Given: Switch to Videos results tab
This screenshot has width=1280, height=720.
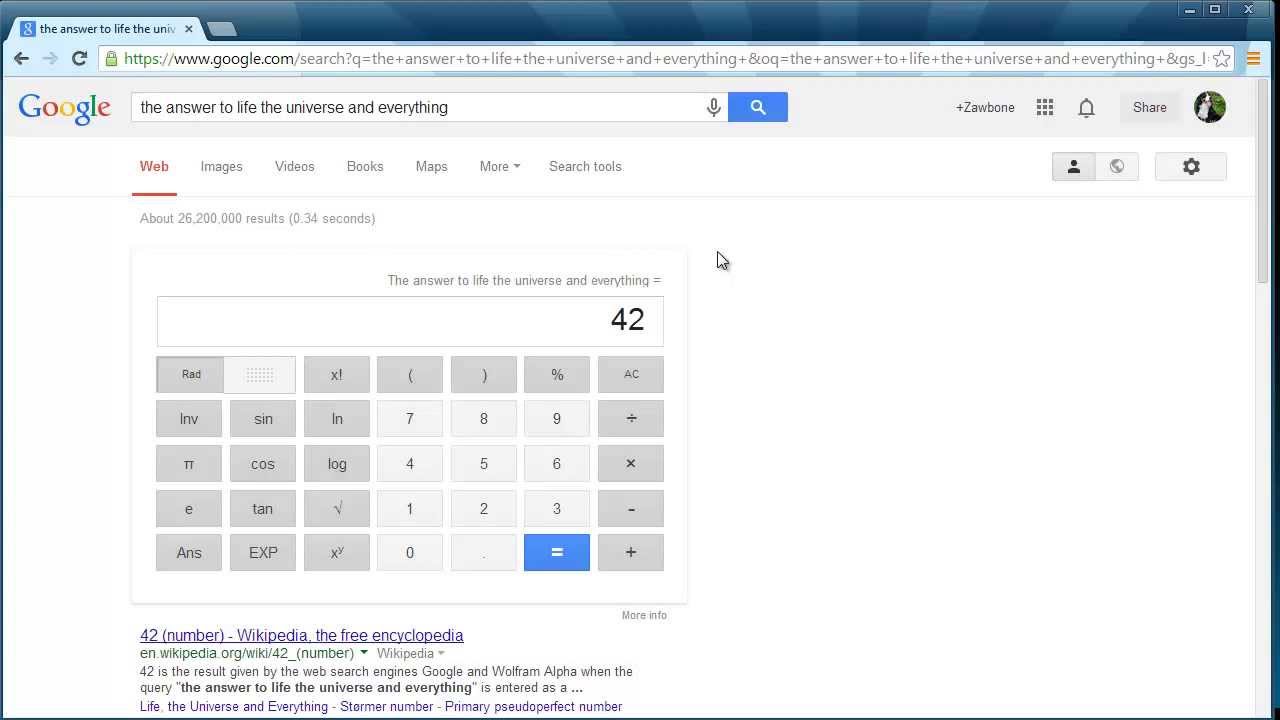Looking at the screenshot, I should point(295,167).
